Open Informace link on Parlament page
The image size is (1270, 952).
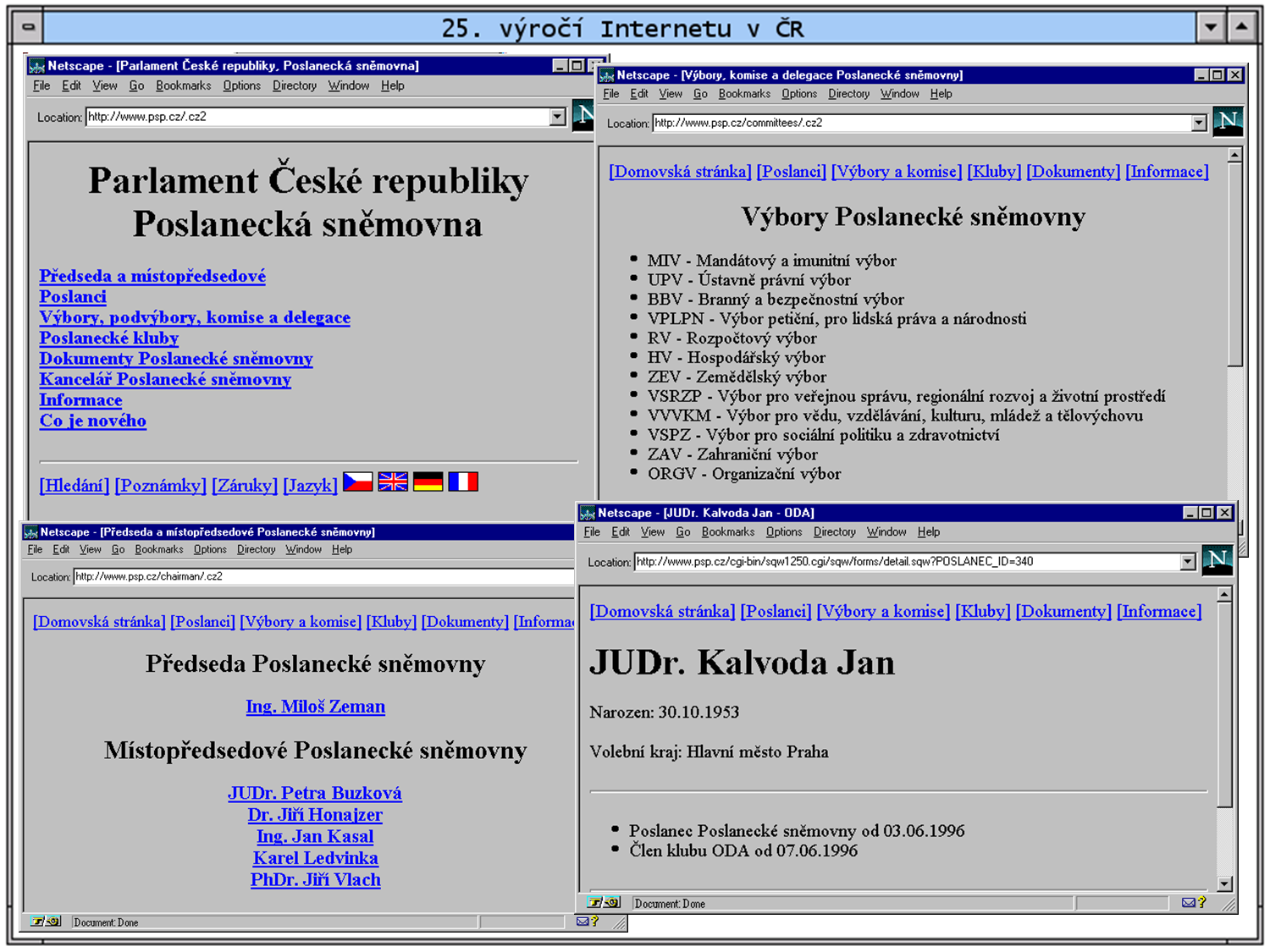(80, 400)
